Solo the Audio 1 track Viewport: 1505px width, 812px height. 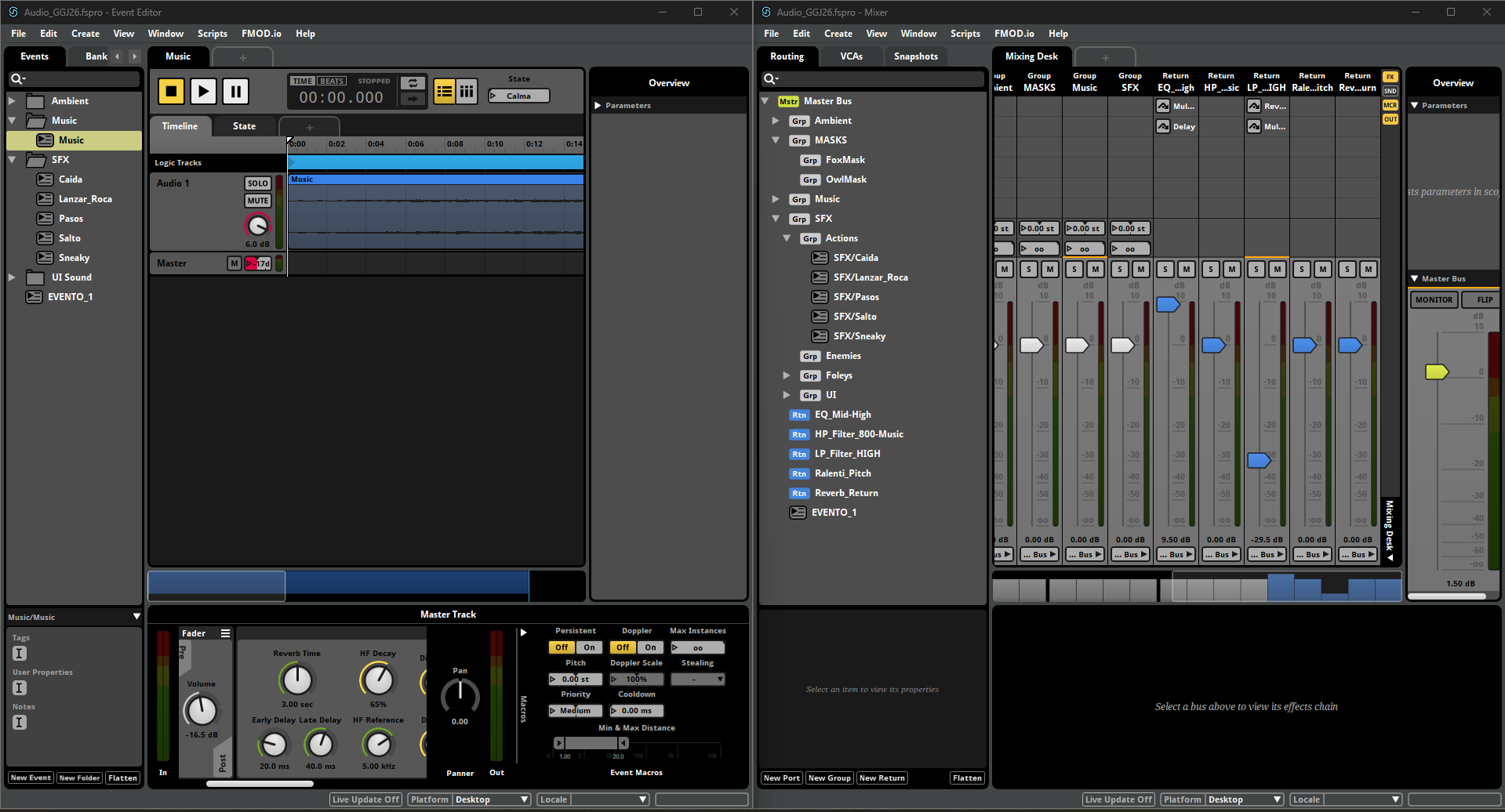click(x=258, y=183)
